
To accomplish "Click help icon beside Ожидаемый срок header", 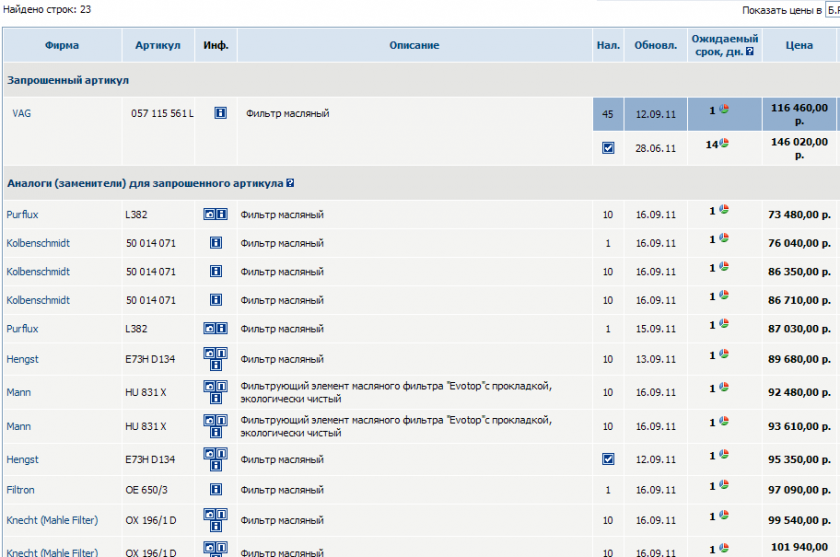I will click(x=750, y=52).
